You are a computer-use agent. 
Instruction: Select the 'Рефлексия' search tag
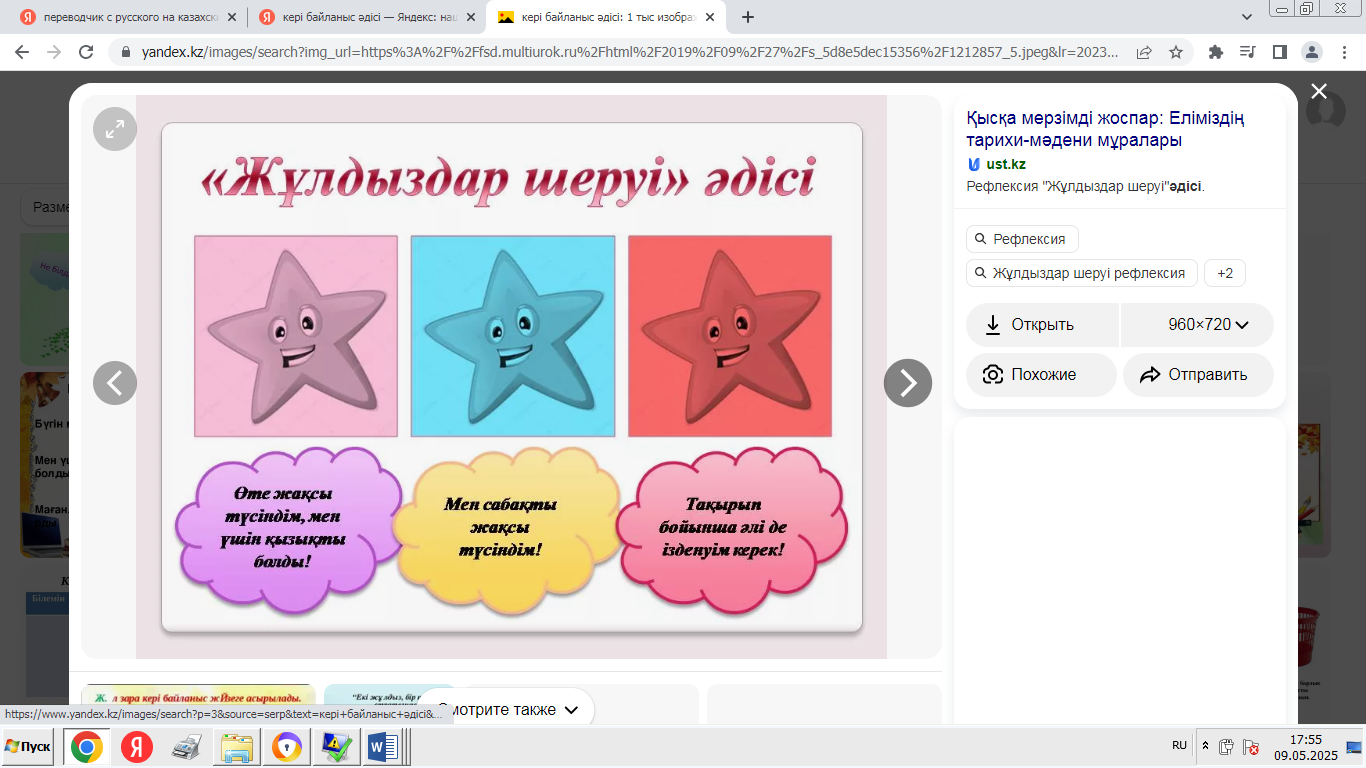(1022, 239)
